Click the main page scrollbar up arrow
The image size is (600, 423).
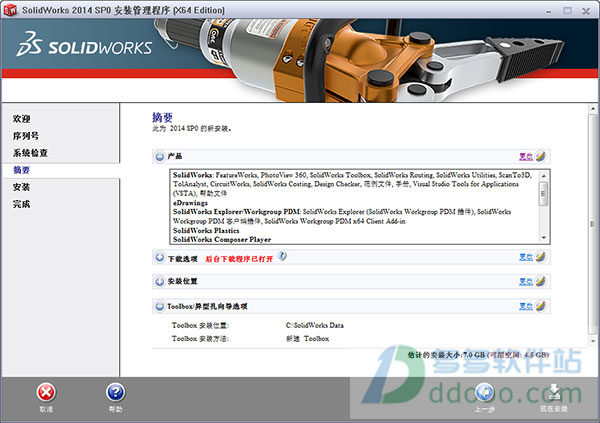tap(593, 108)
